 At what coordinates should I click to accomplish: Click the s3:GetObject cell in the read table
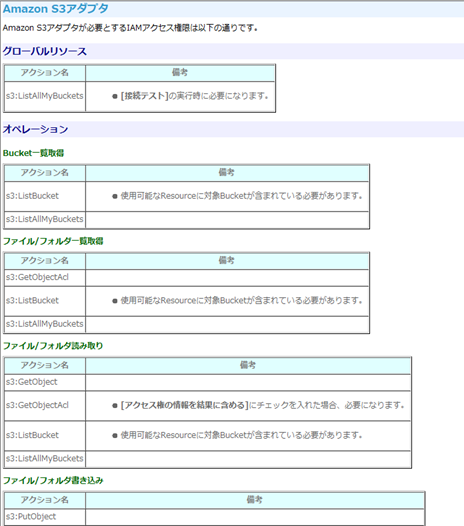point(45,382)
